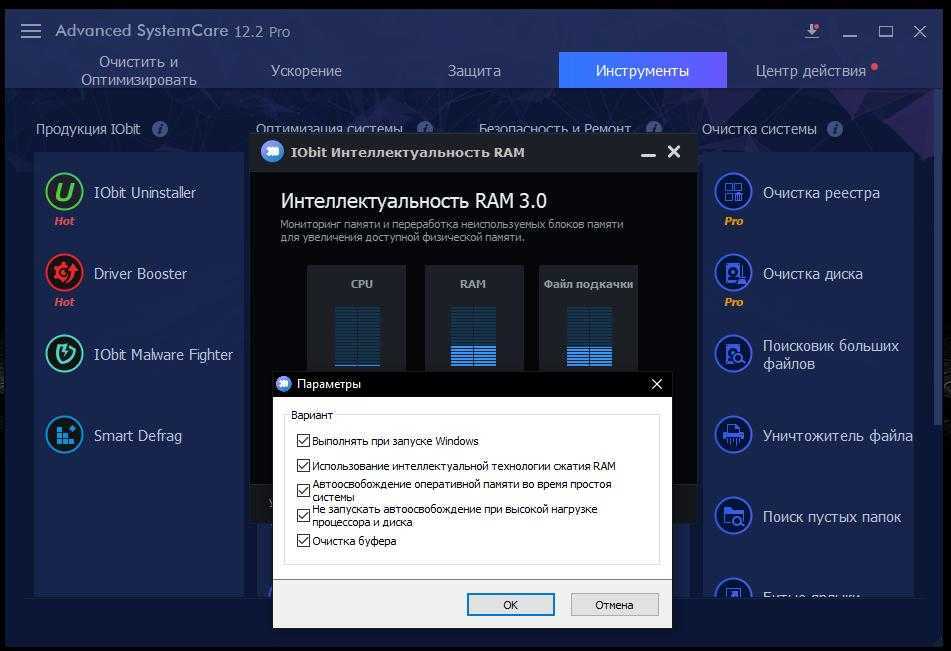This screenshot has height=651, width=951.
Task: Click Интеллектуальность RAM 3.0 heading
Action: 414,201
